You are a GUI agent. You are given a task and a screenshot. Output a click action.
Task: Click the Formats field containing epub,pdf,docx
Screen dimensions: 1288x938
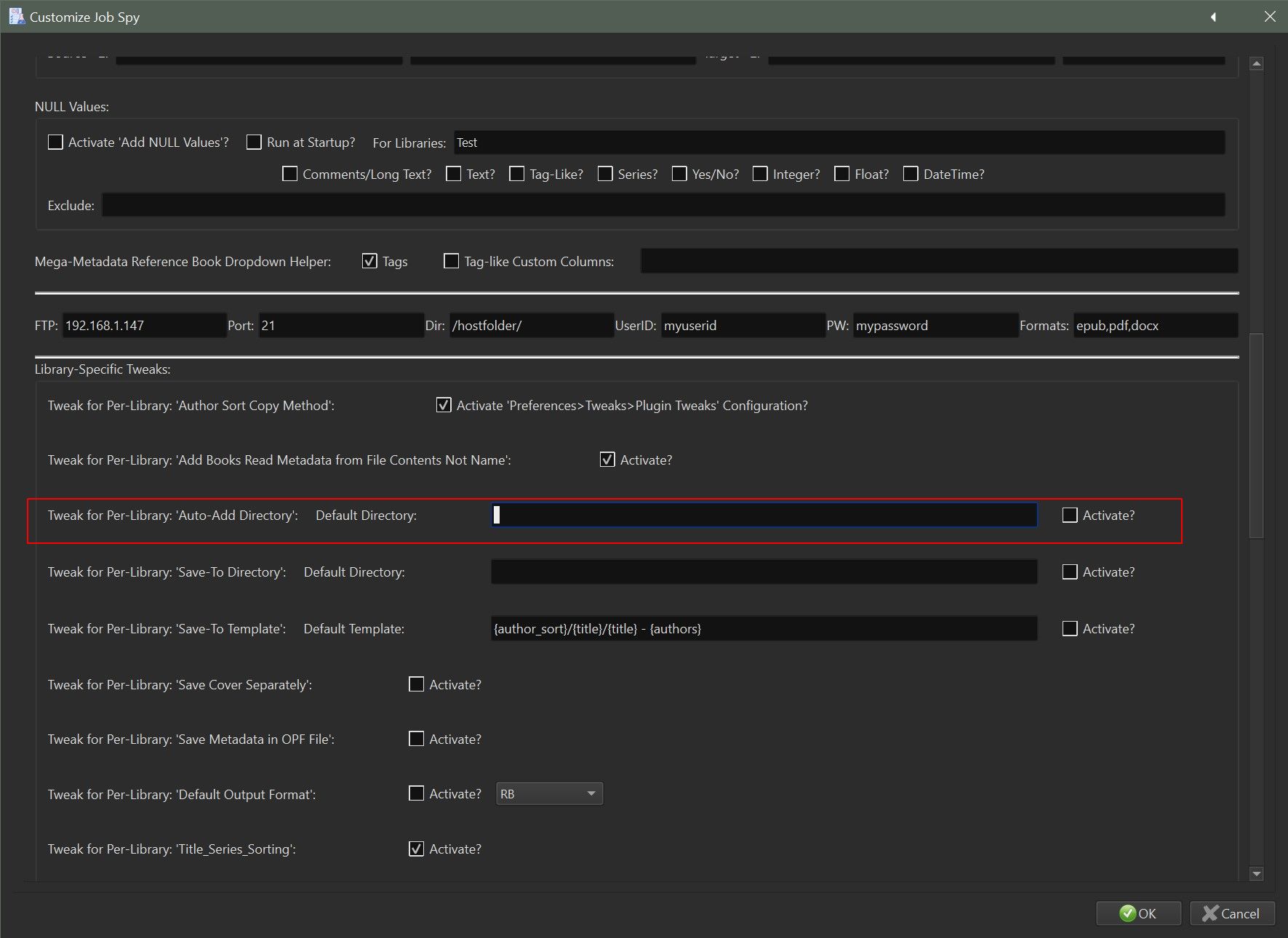coord(1154,326)
